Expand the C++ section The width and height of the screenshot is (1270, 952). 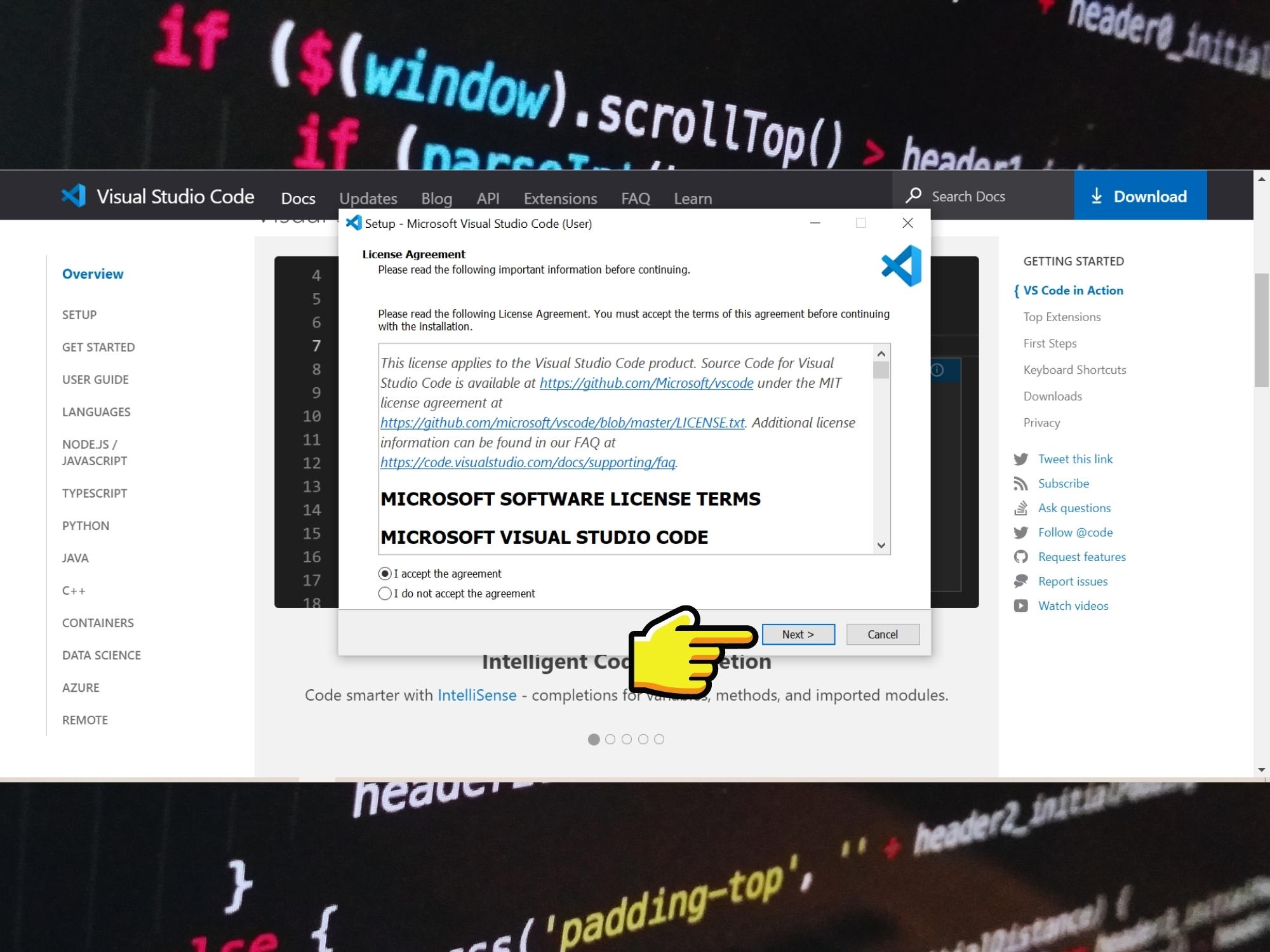[x=74, y=590]
